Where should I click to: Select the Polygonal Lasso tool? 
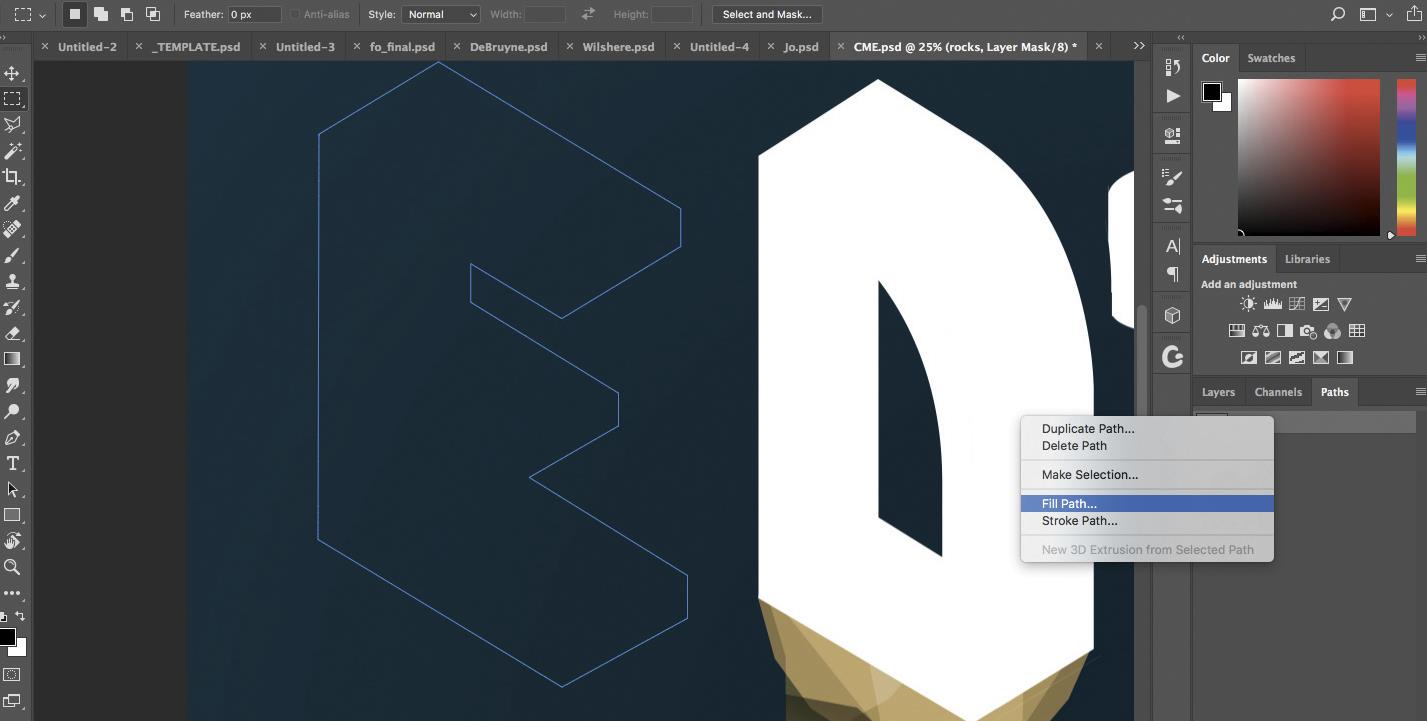tap(13, 125)
